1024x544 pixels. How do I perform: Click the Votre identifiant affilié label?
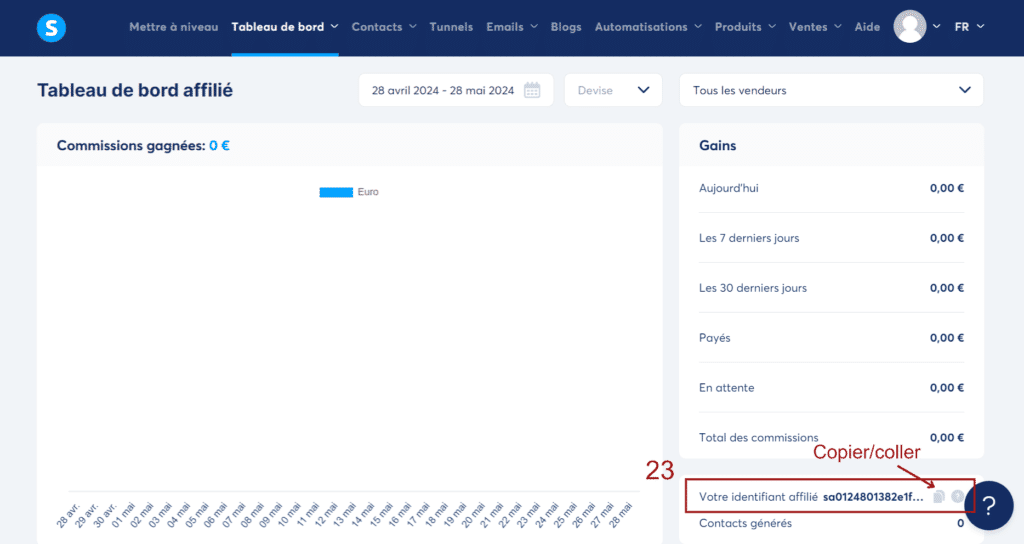[x=758, y=497]
